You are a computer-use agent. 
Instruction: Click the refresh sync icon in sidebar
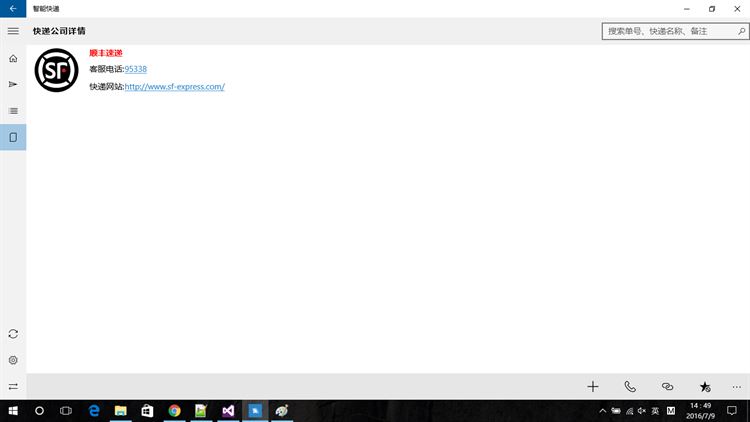pos(13,334)
